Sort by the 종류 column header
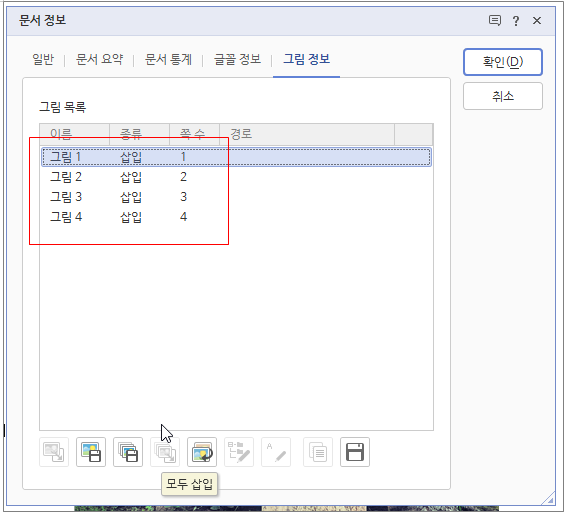 [x=140, y=135]
